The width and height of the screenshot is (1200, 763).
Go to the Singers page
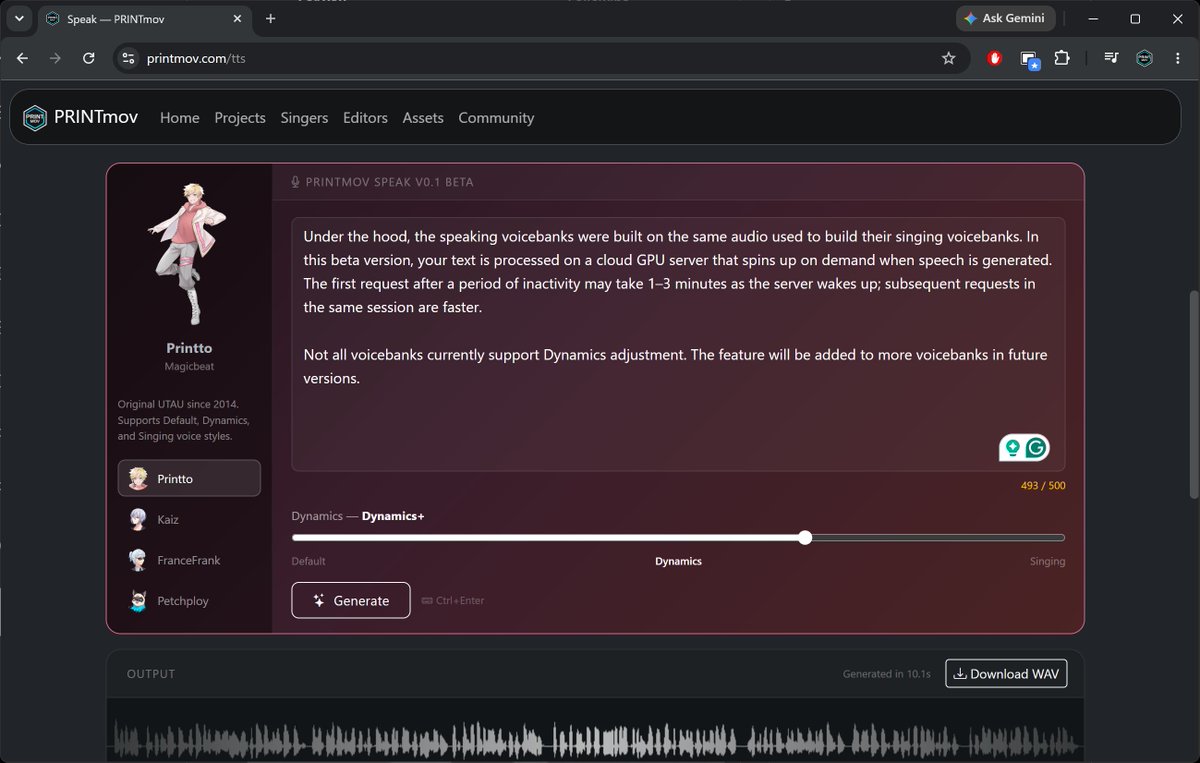[304, 118]
